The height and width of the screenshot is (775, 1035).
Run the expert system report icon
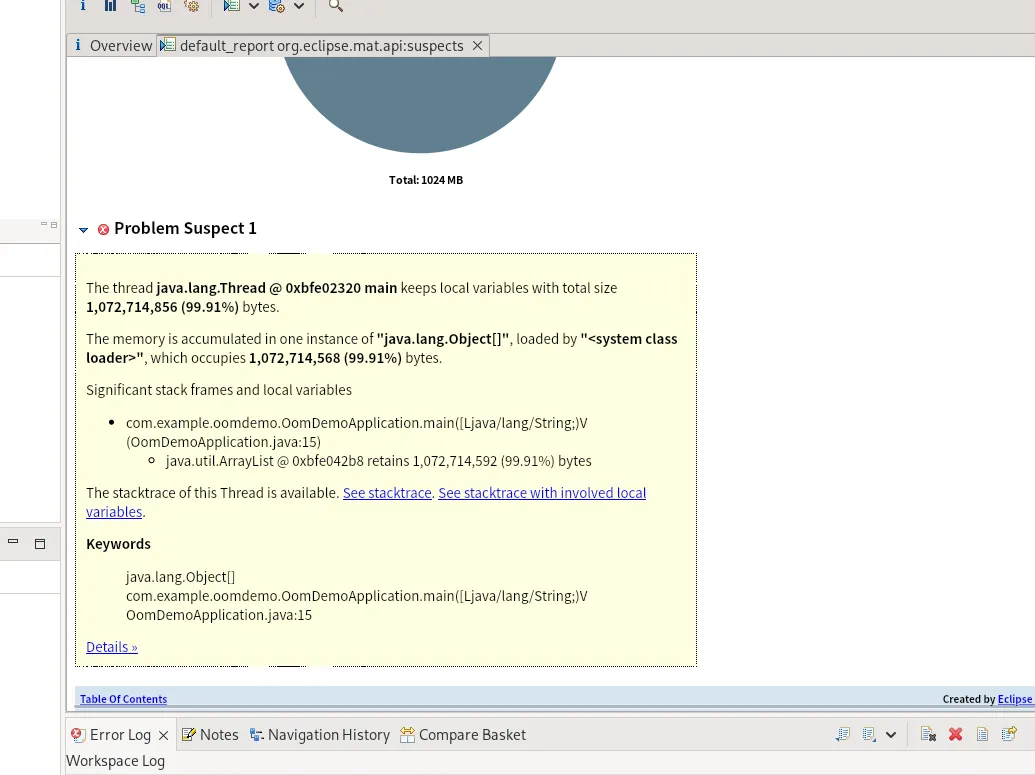pyautogui.click(x=232, y=6)
